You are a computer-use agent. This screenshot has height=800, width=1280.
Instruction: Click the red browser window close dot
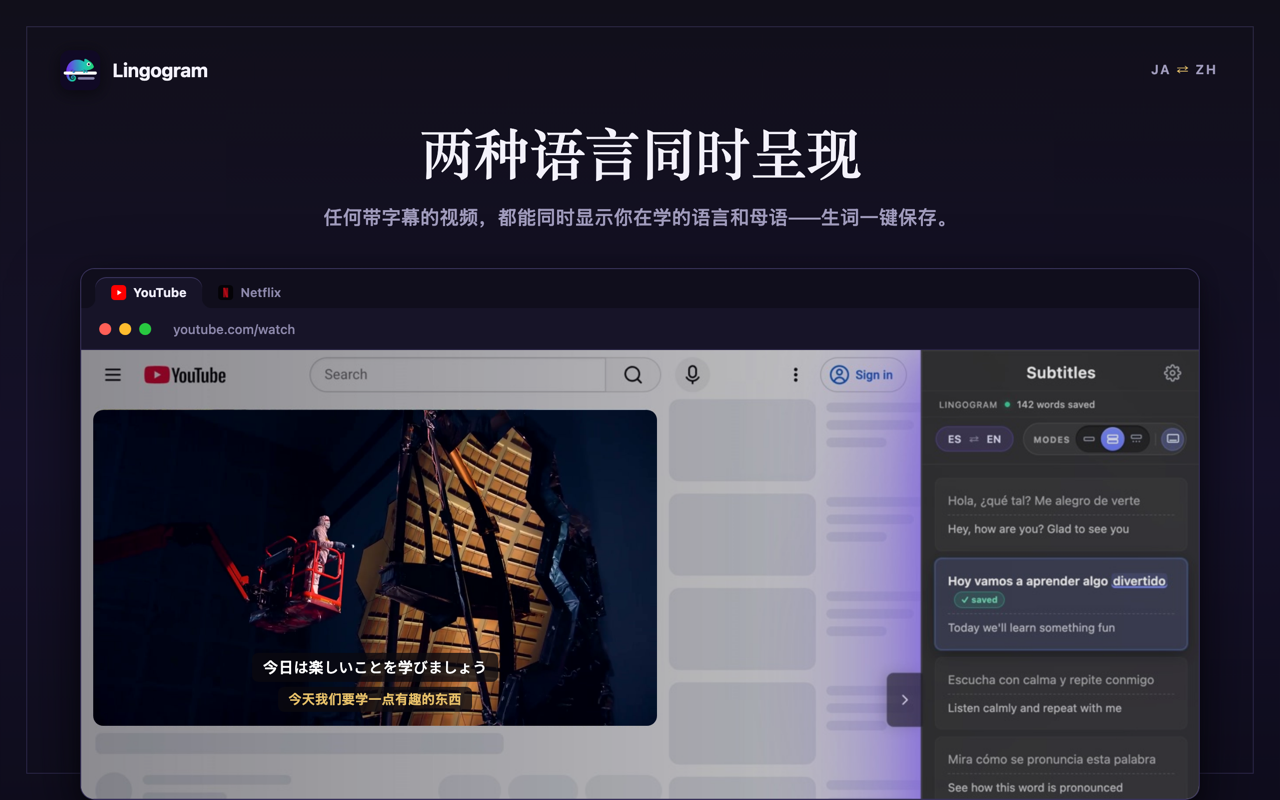click(x=105, y=329)
